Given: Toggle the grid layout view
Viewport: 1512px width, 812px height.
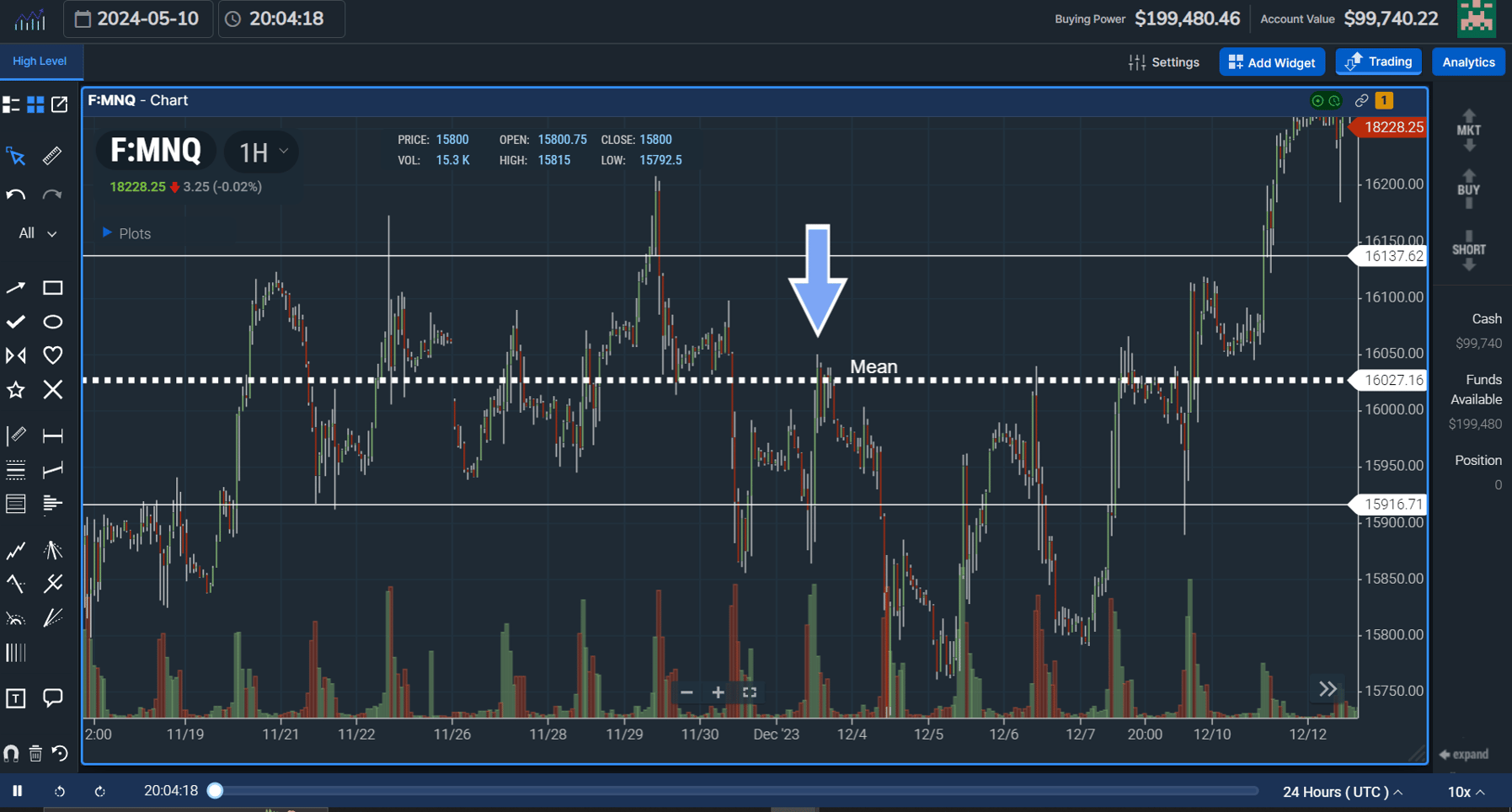Looking at the screenshot, I should pos(35,104).
